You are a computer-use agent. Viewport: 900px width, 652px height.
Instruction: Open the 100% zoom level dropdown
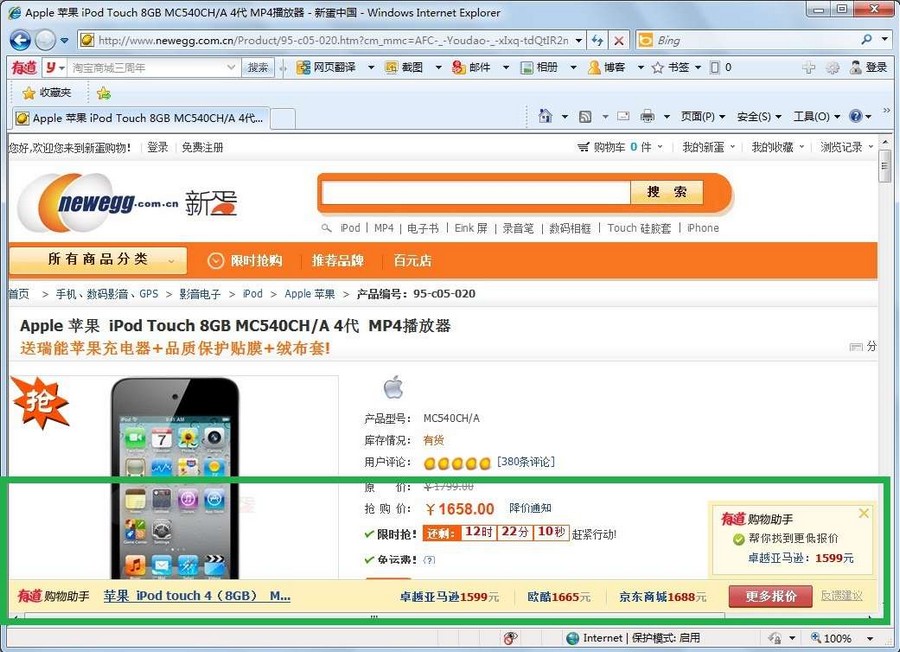pos(838,638)
